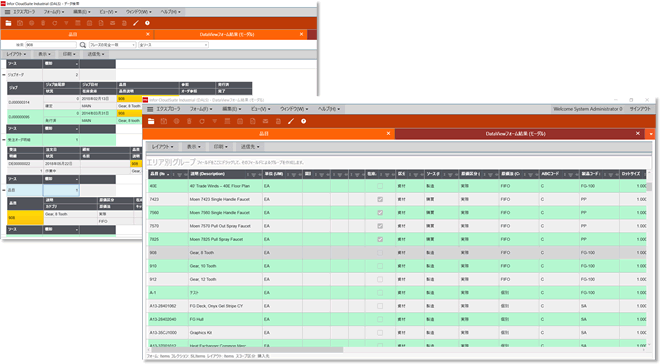This screenshot has width=660, height=364.
Task: Click the white round icon ending back window toolbar
Action: [147, 23]
